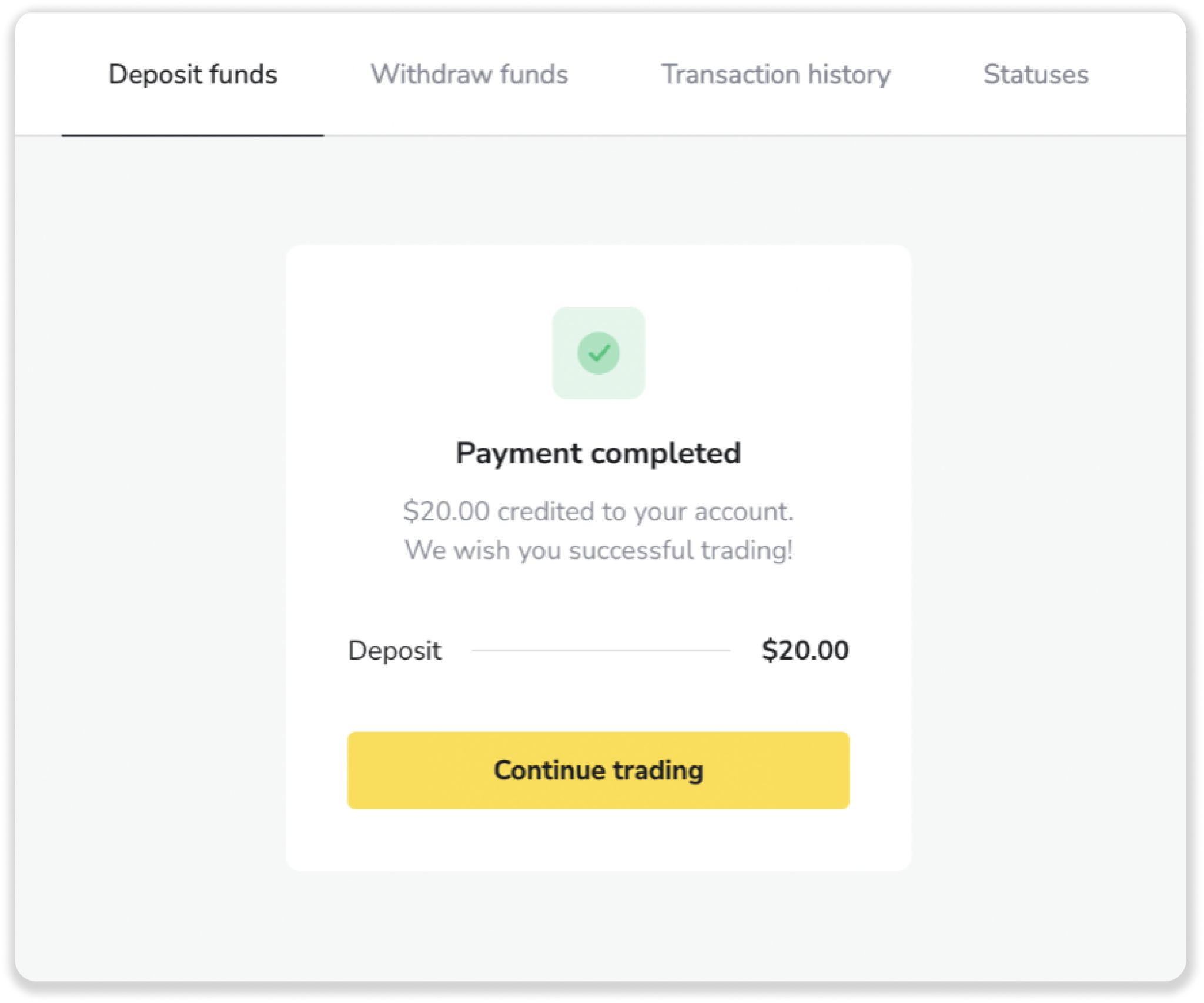Image resolution: width=1204 pixels, height=1003 pixels.
Task: Select the Deposit funds tab
Action: [193, 75]
